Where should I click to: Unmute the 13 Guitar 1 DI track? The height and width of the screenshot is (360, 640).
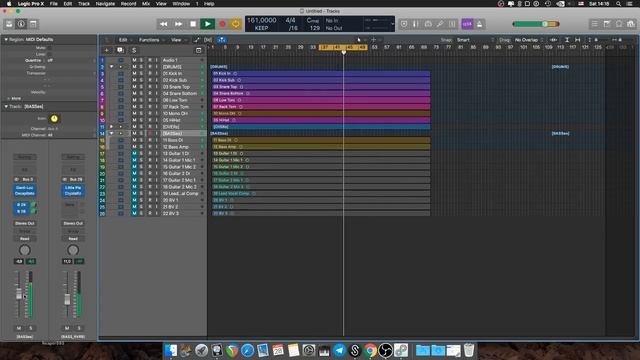(x=134, y=153)
